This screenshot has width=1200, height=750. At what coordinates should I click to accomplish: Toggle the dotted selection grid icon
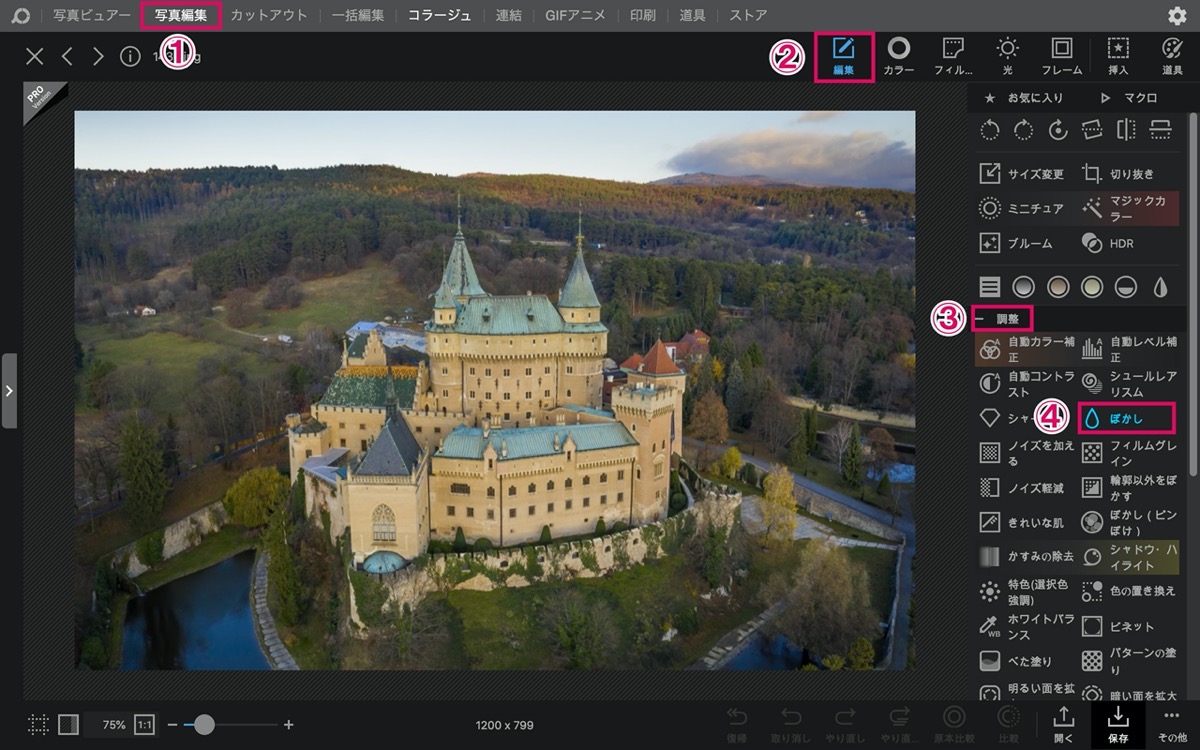[x=39, y=724]
